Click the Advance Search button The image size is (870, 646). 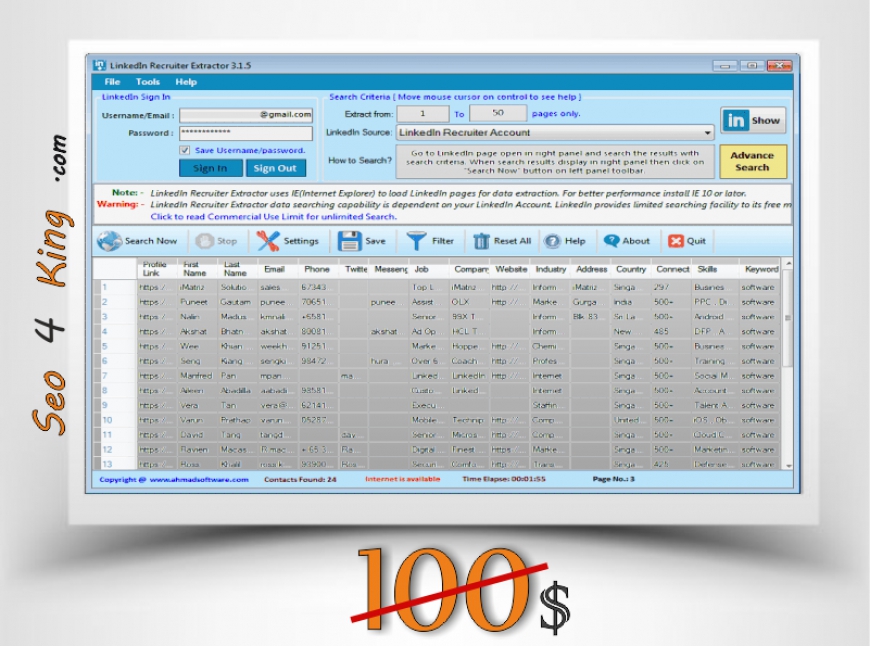[752, 162]
